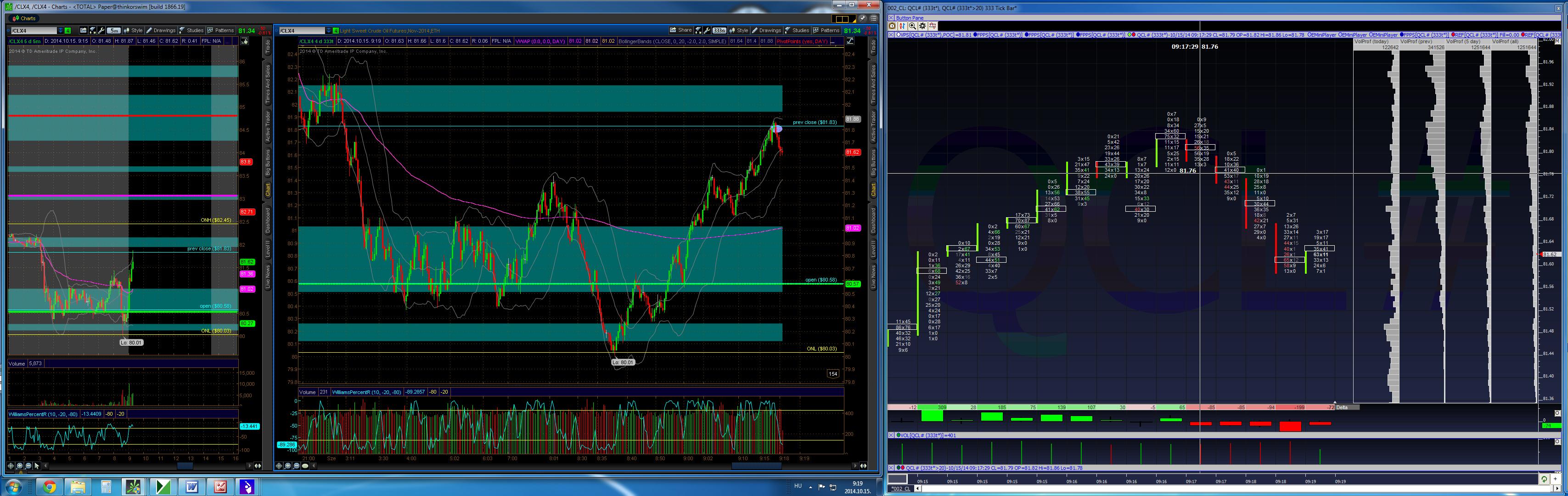Click the clock icon in Button Pane
Viewport: 1568px width, 496px height.
coord(892,26)
